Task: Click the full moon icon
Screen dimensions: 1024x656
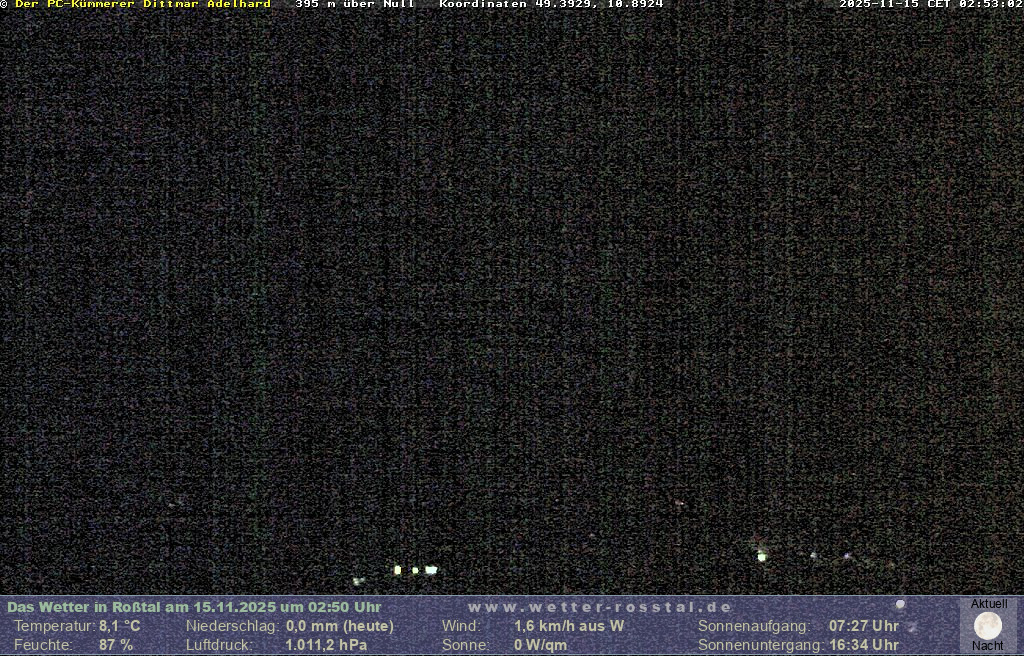Action: coord(988,626)
